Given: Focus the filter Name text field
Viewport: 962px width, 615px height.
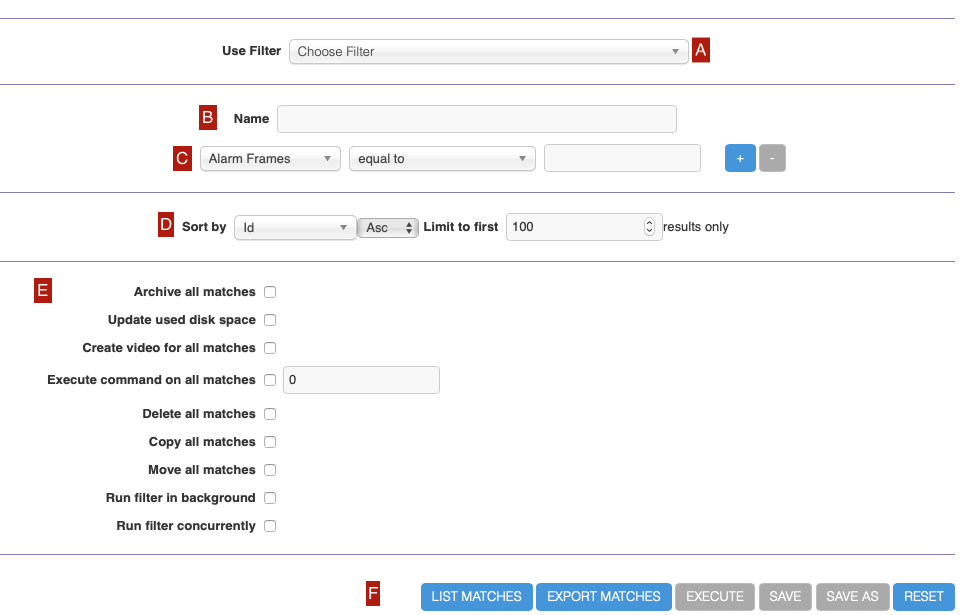Looking at the screenshot, I should (x=477, y=119).
